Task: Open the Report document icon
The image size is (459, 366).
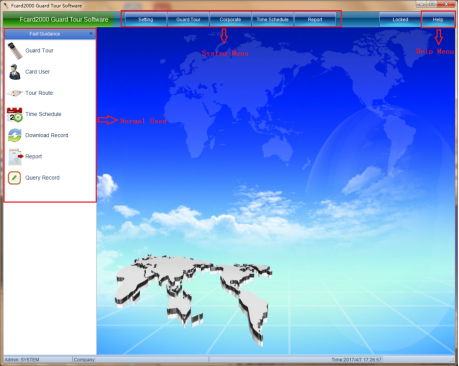Action: point(15,157)
